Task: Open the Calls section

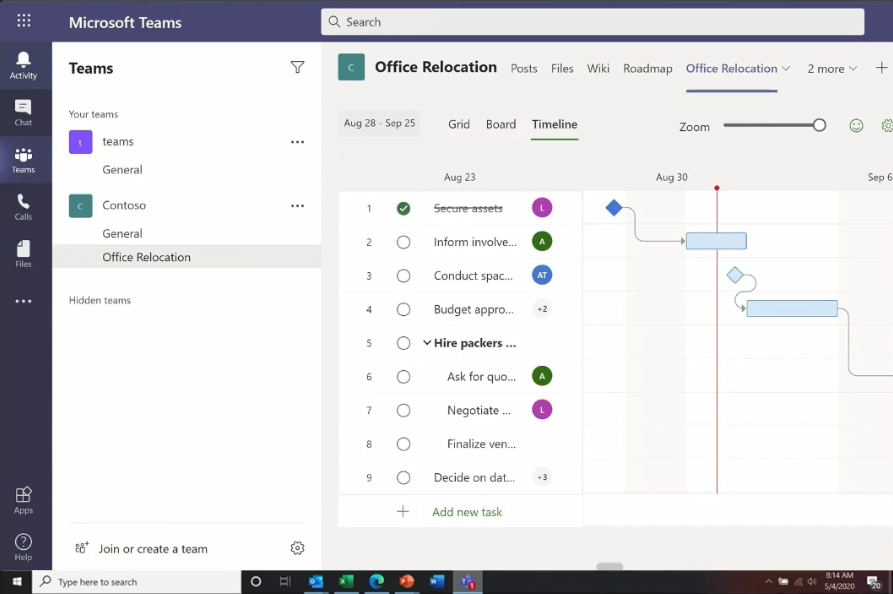Action: pyautogui.click(x=23, y=207)
